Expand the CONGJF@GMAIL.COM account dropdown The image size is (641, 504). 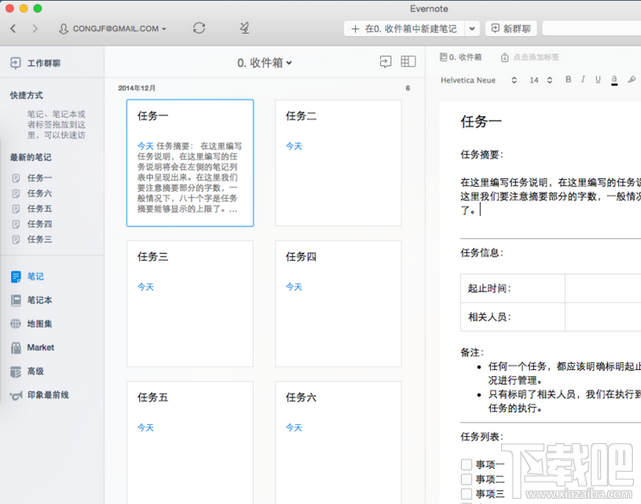click(112, 29)
